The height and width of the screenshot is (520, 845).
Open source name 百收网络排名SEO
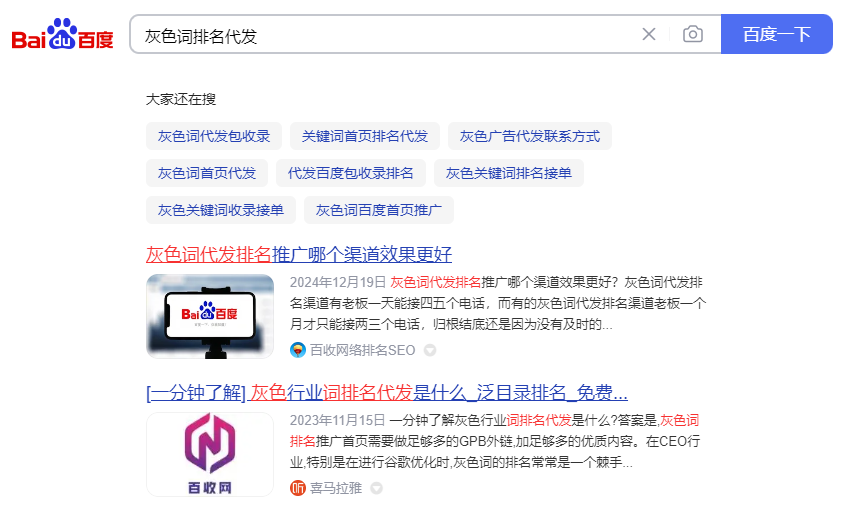[363, 350]
